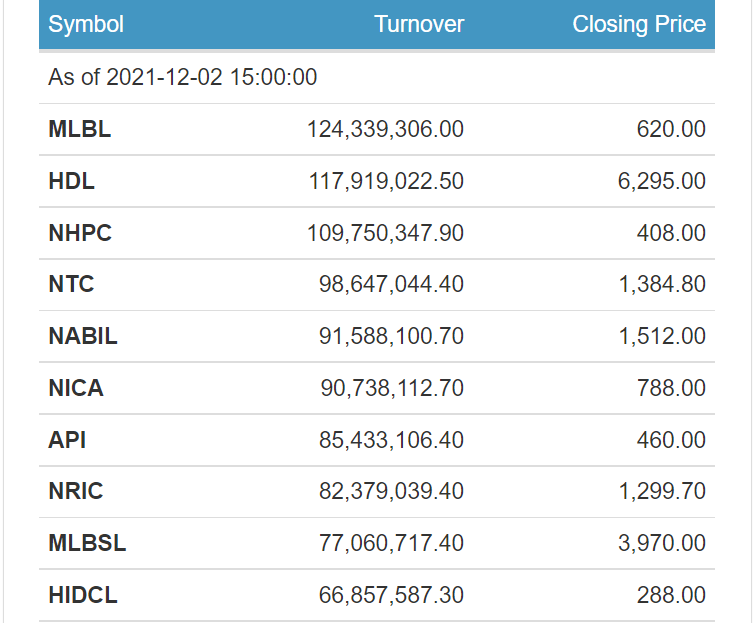Open the HIDCL stock symbol

click(83, 595)
